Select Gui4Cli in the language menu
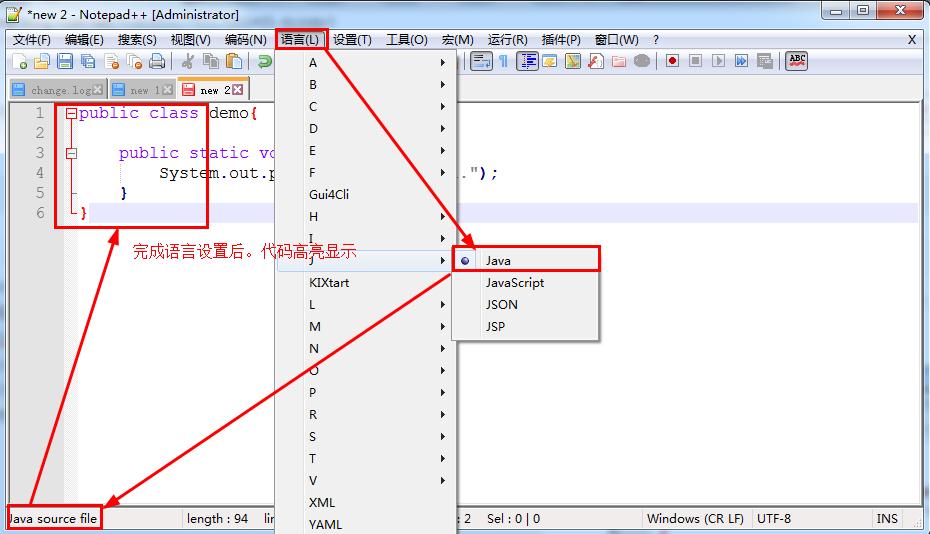The height and width of the screenshot is (534, 930). point(365,195)
